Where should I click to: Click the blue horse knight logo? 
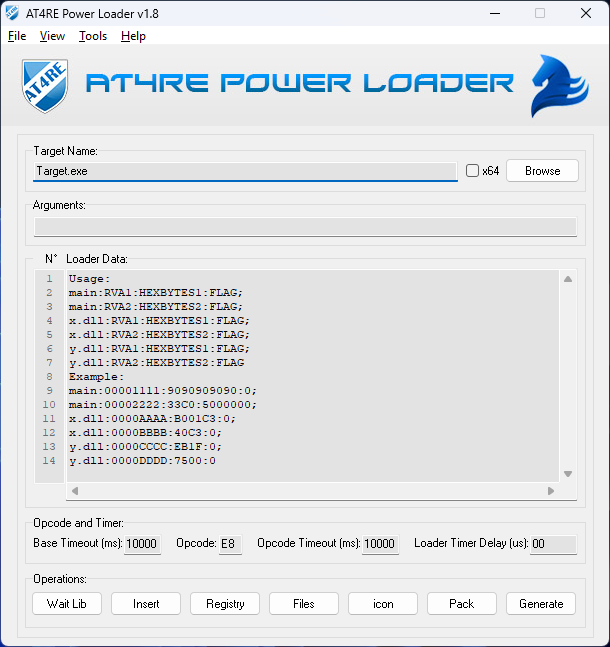[x=558, y=86]
